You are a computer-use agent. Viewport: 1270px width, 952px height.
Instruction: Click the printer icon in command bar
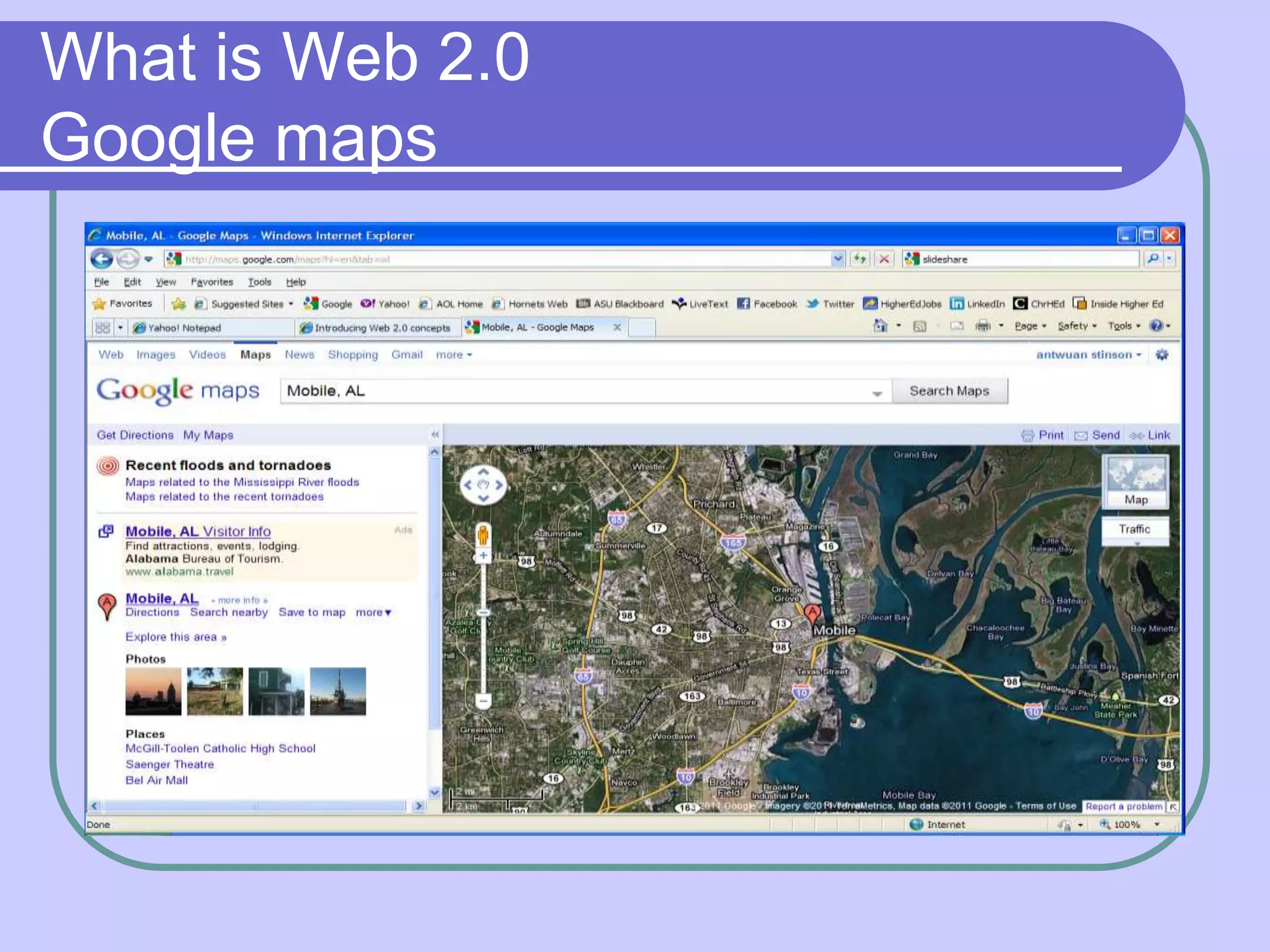coord(983,326)
